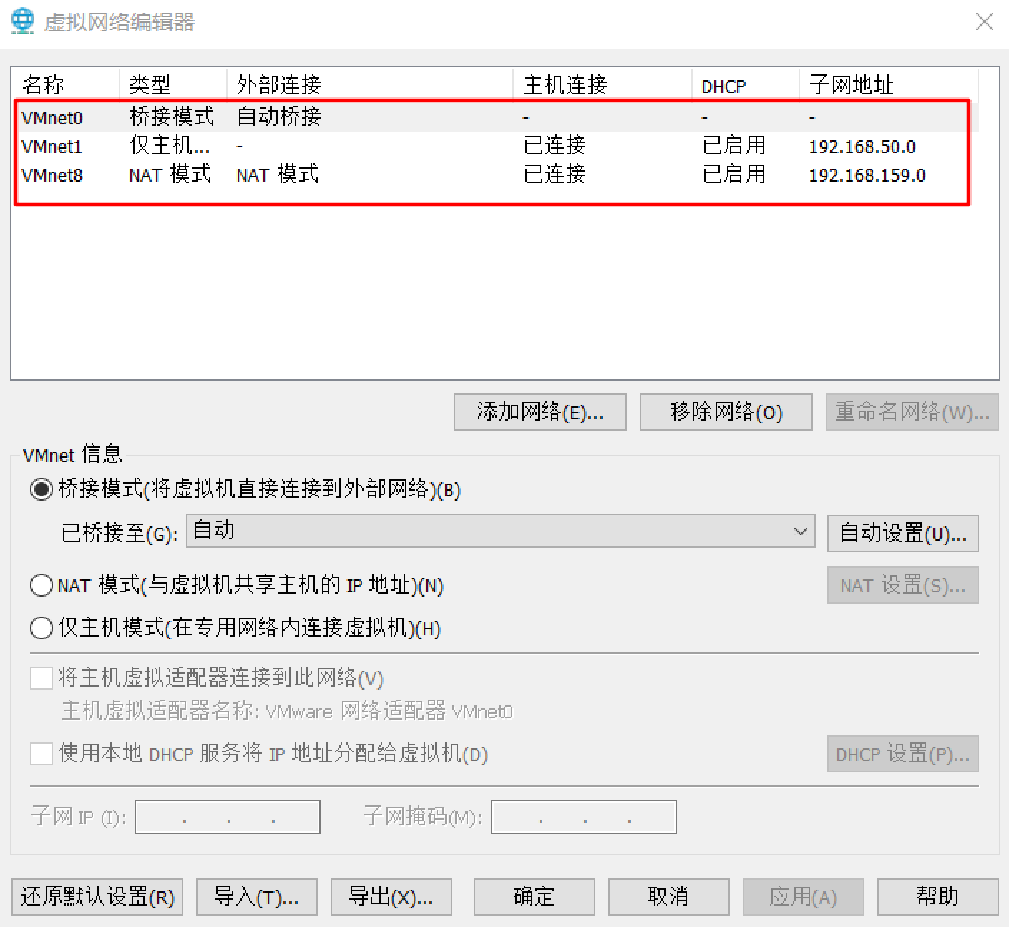Sort by the 类型 column header

(x=173, y=84)
